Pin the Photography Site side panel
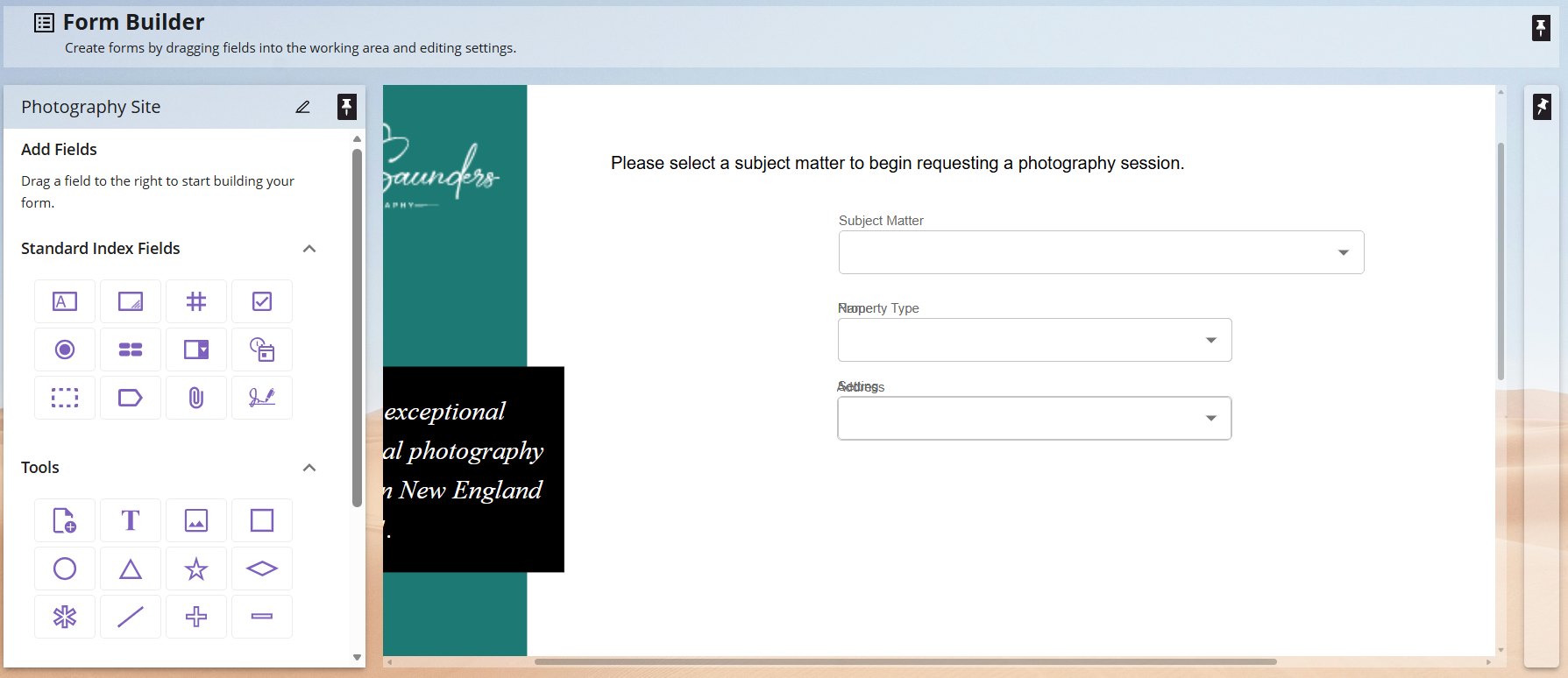The width and height of the screenshot is (1568, 678). click(x=347, y=107)
